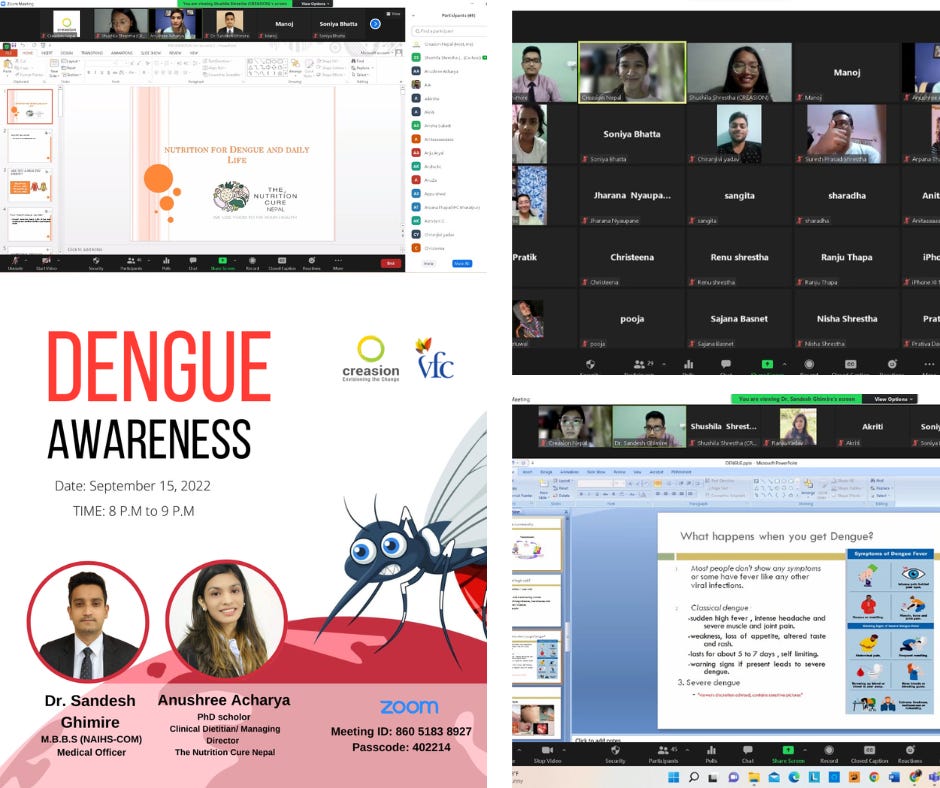Select the Soniya Bhatta tile in gallery view

[x=631, y=134]
